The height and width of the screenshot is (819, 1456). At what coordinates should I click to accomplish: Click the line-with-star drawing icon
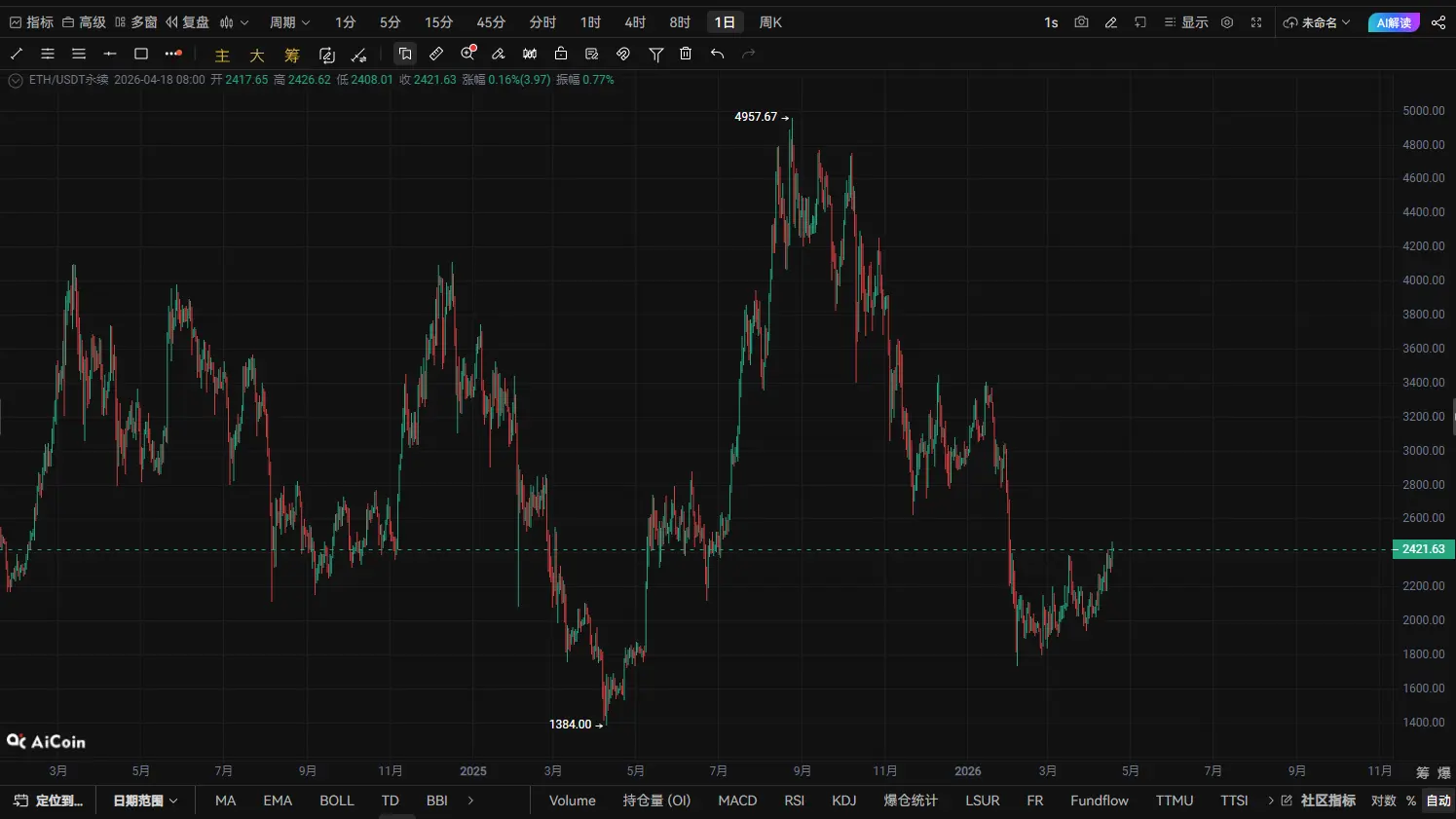(x=359, y=56)
